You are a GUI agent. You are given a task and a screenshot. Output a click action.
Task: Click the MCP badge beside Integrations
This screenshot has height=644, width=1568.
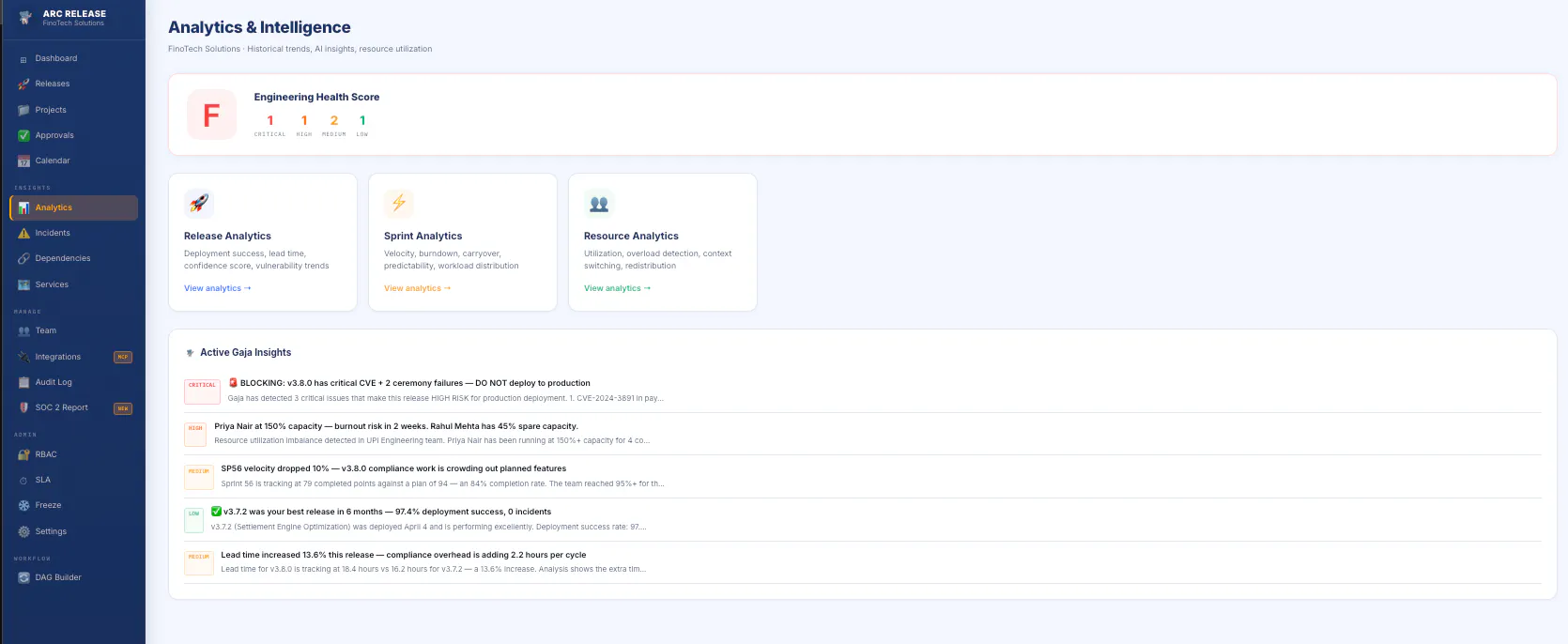(x=123, y=357)
